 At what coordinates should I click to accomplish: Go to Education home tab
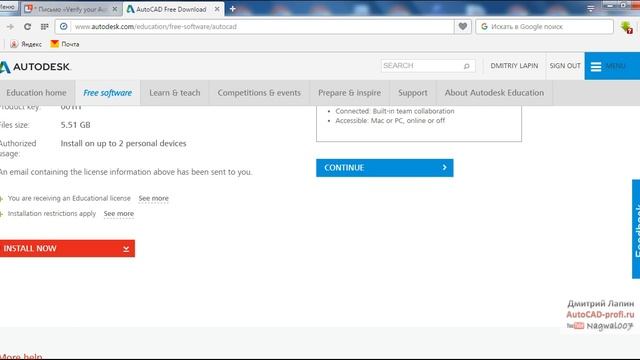click(36, 93)
